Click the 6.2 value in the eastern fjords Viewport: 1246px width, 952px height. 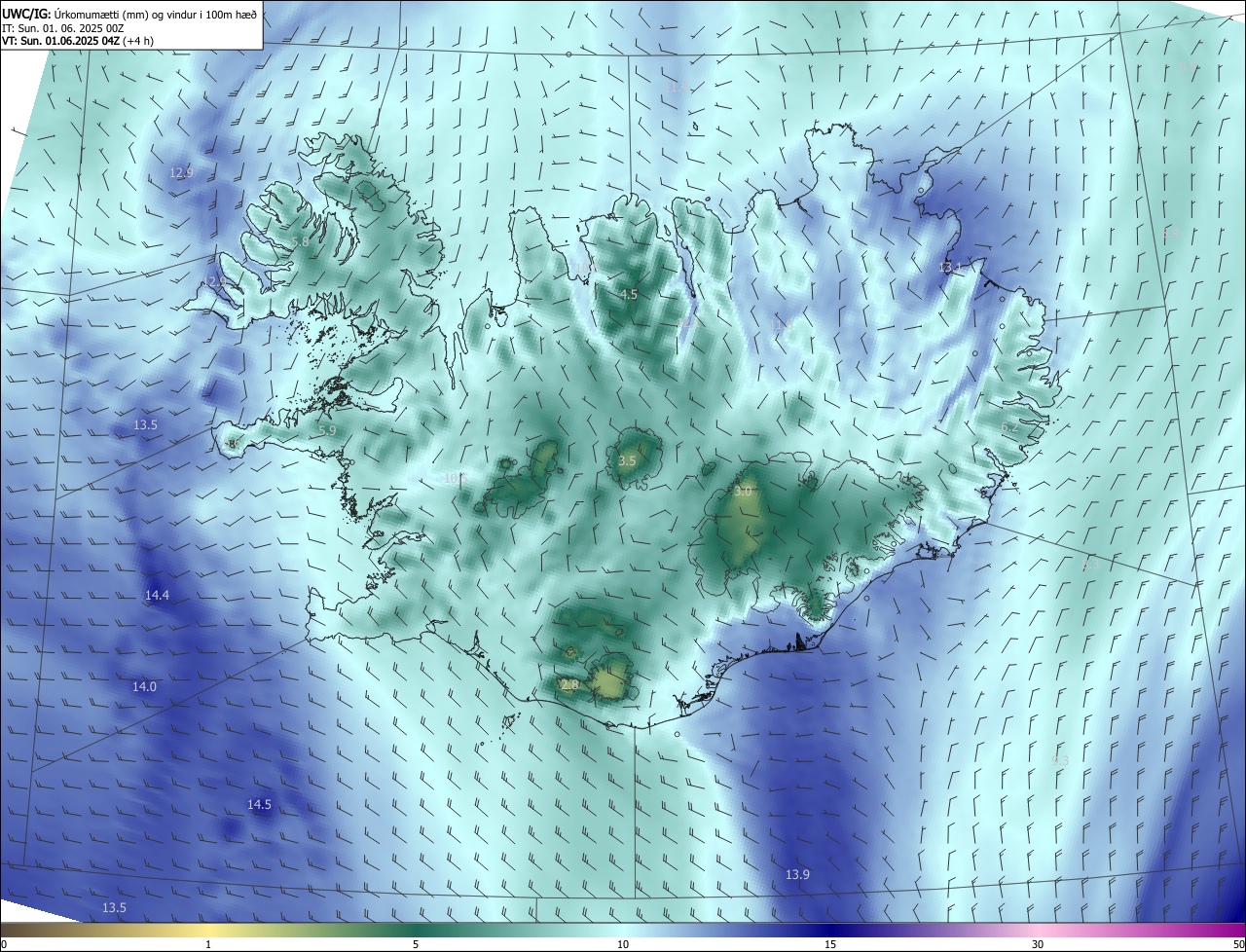(1009, 426)
